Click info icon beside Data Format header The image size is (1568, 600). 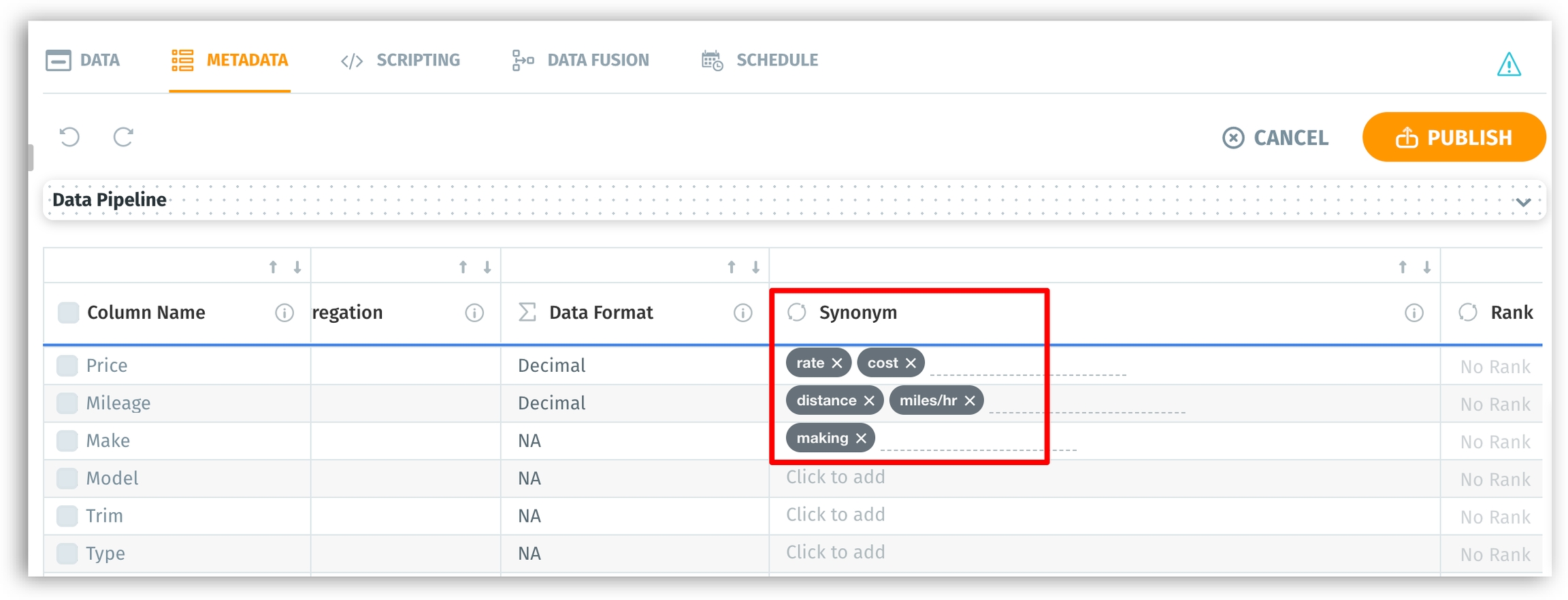pyautogui.click(x=742, y=313)
